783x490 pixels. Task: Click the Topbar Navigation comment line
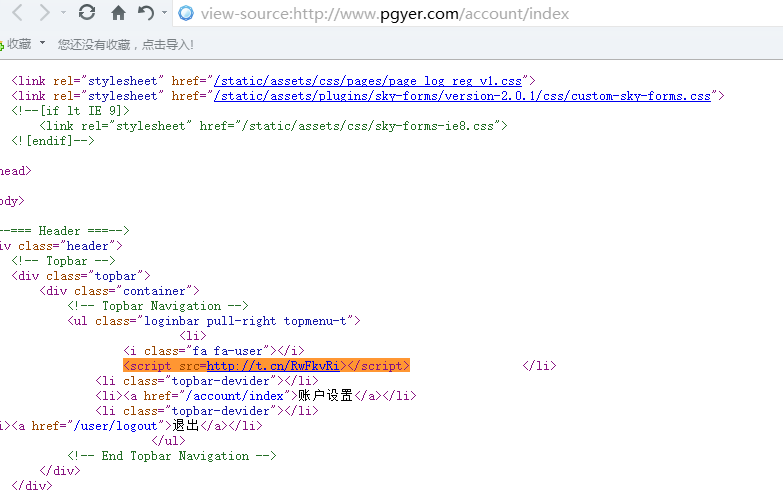click(x=158, y=306)
